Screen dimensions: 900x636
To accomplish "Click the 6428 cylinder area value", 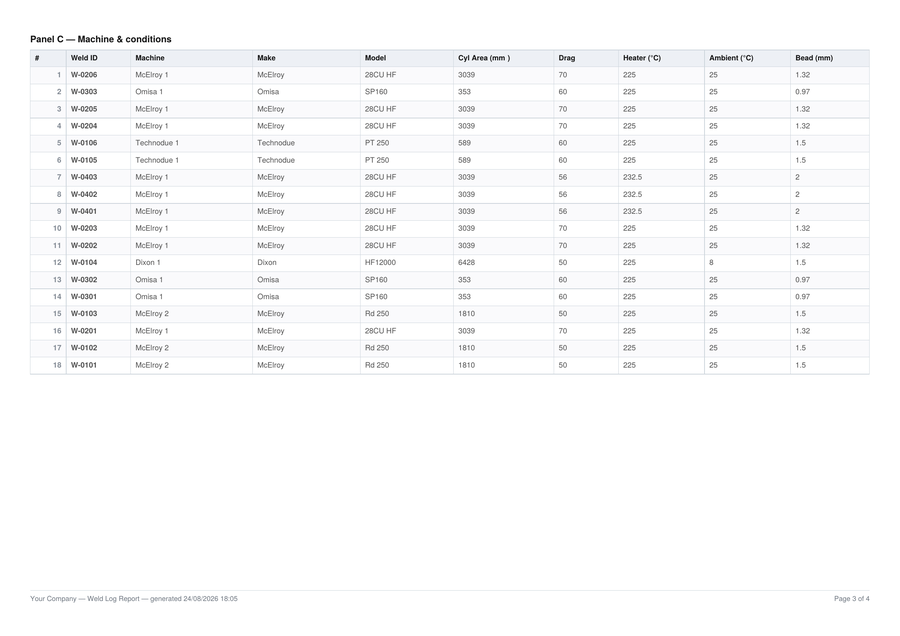I will 466,262.
